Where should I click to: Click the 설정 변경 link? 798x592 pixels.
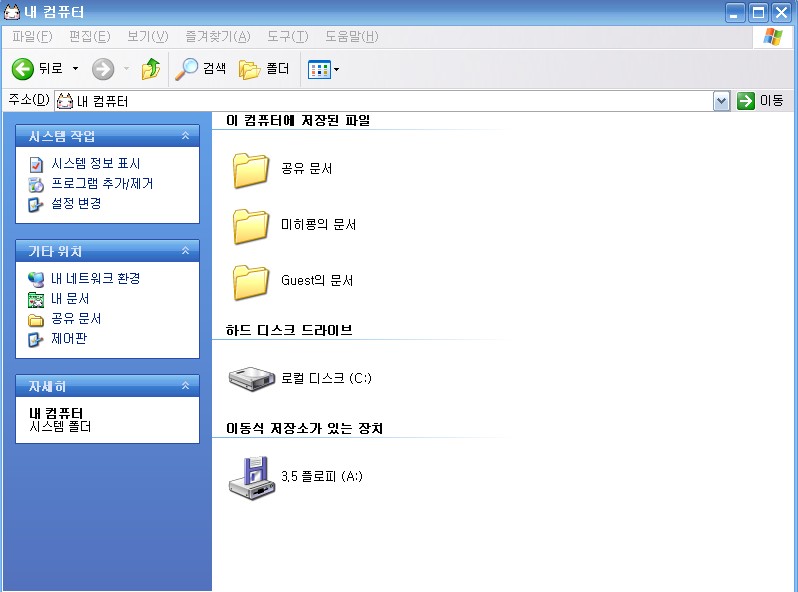pos(76,204)
